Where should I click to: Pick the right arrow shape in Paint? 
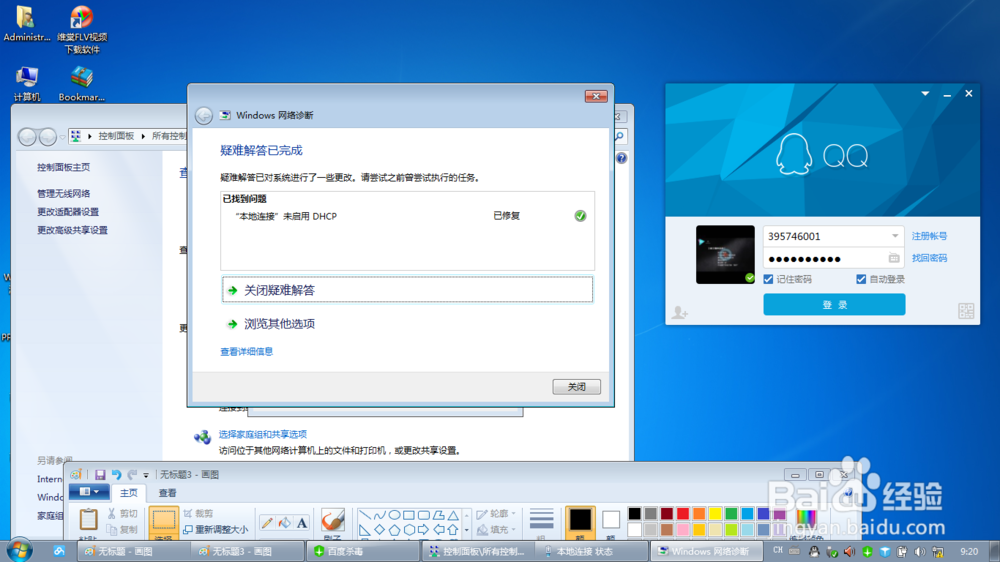[x=423, y=529]
